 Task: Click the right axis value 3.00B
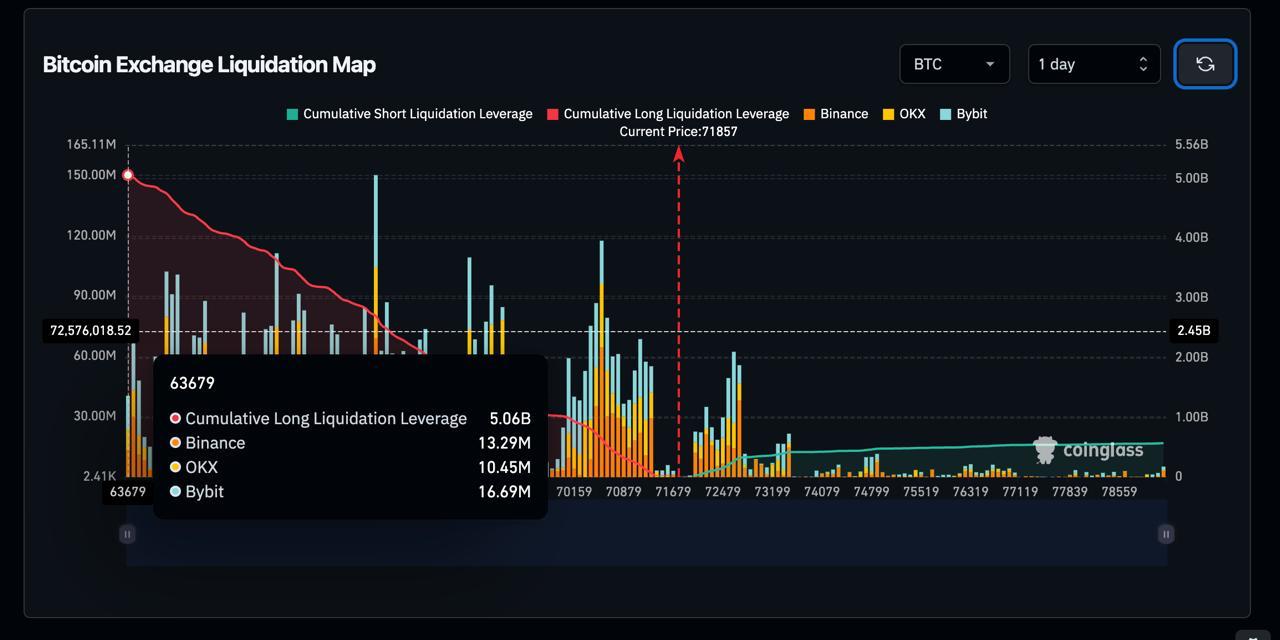[1192, 298]
